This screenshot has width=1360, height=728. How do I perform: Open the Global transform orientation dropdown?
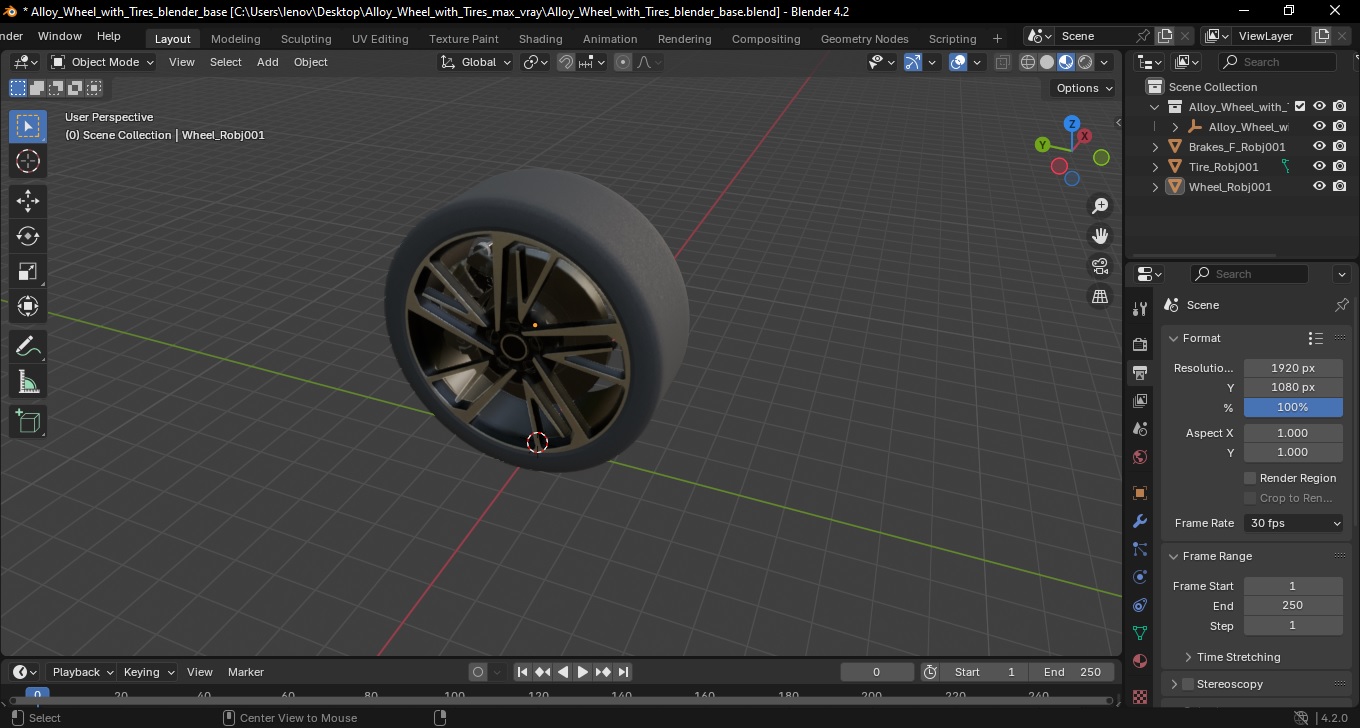pyautogui.click(x=476, y=62)
